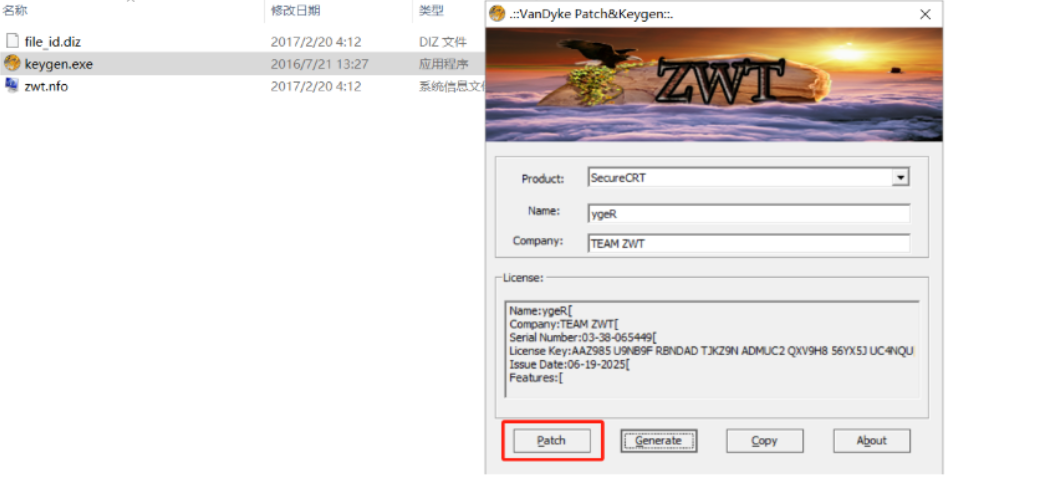The height and width of the screenshot is (488, 1050).
Task: Sort files by 类型 column header
Action: click(431, 10)
